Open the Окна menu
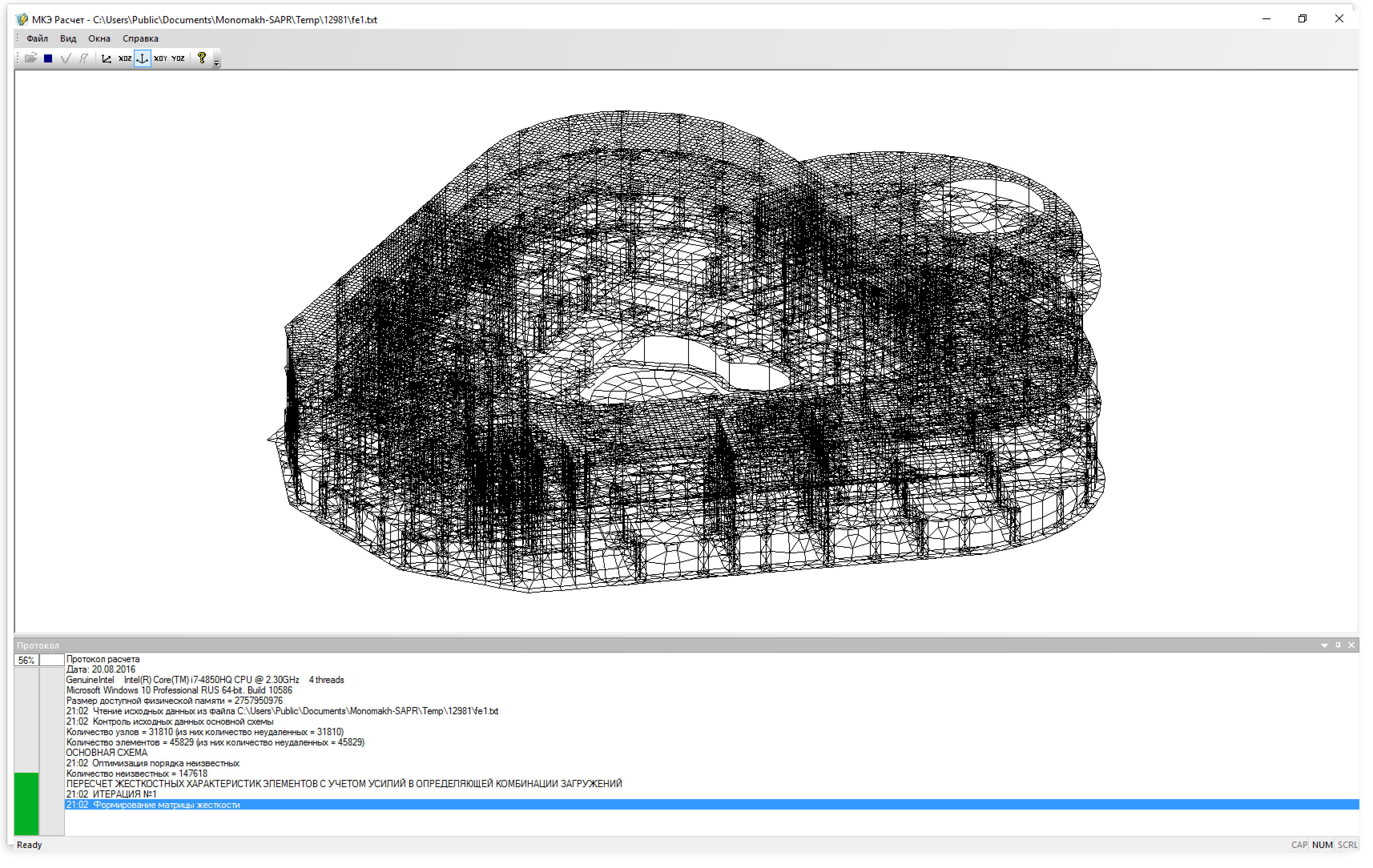 pos(99,39)
